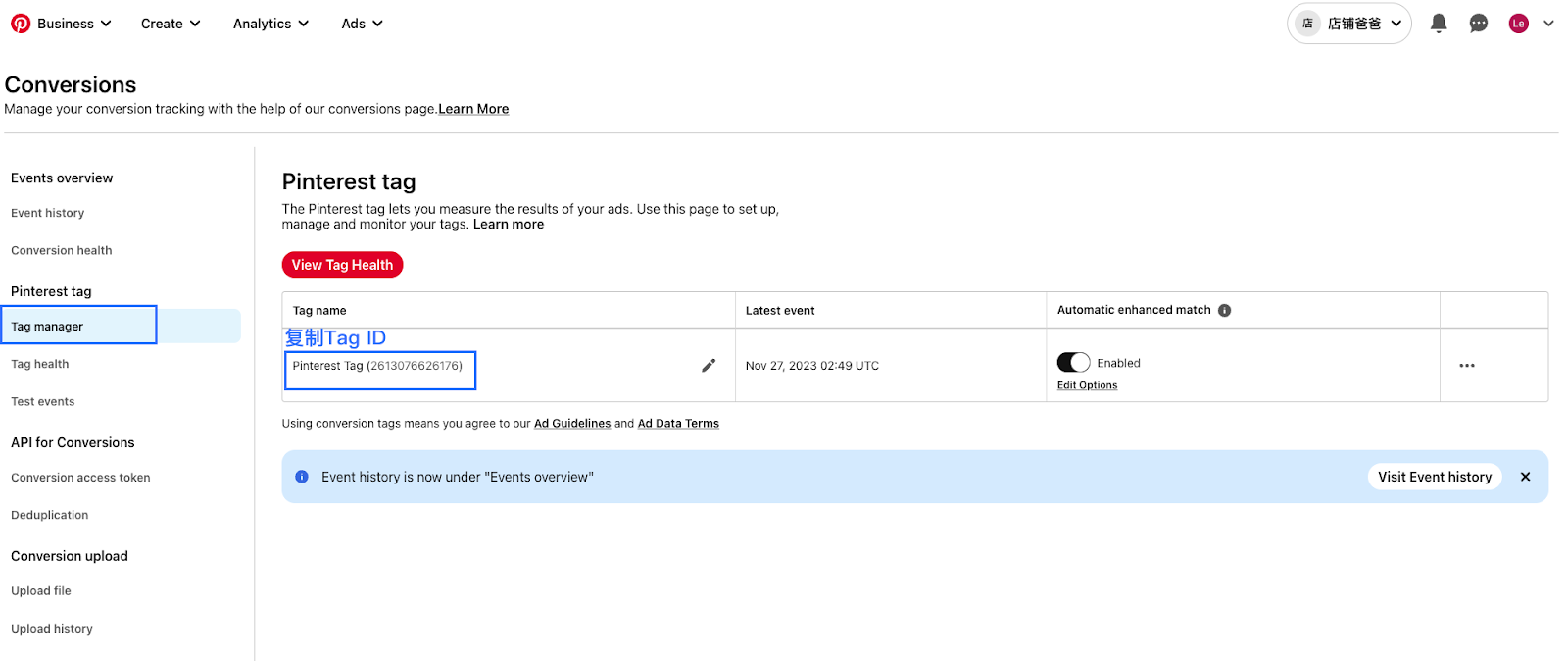
Task: Open the tag row three-dot menu
Action: pos(1467,366)
